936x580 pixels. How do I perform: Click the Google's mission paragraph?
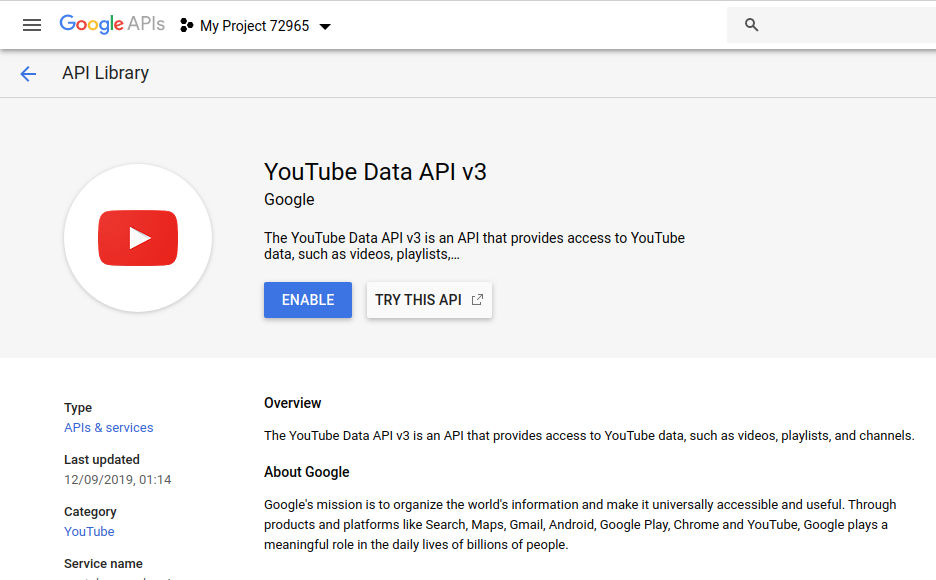tap(580, 525)
